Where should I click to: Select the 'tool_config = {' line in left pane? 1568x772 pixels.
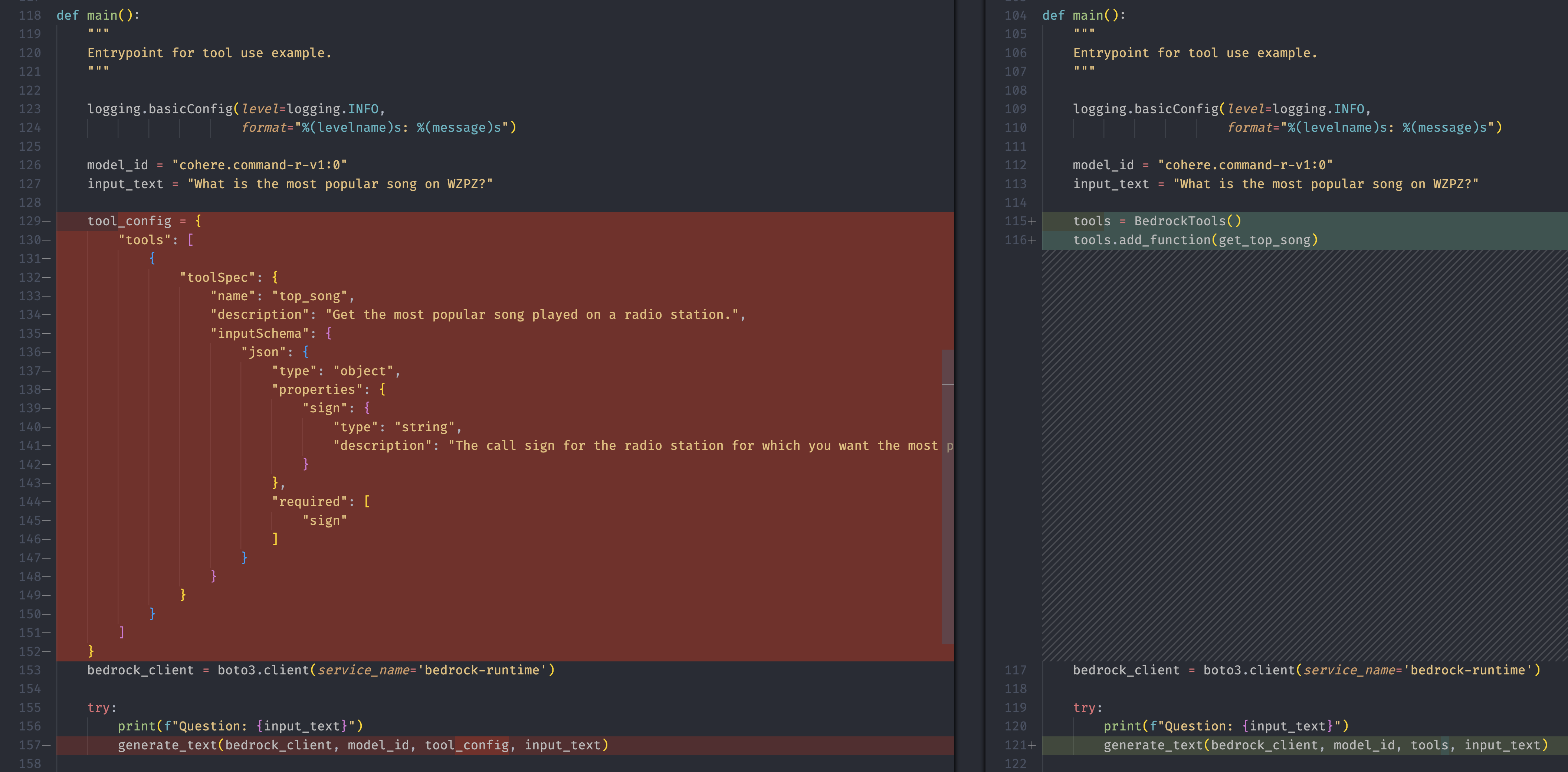[x=144, y=221]
